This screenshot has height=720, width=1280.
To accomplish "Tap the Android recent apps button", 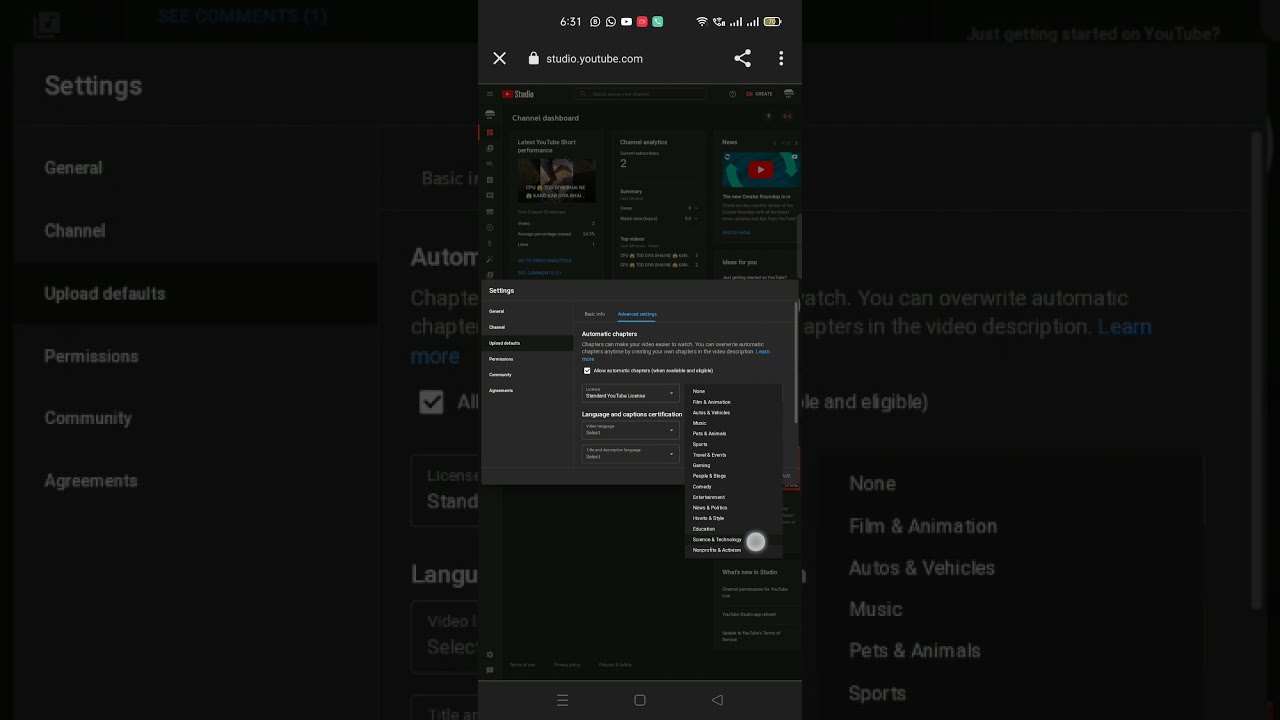I will 562,700.
